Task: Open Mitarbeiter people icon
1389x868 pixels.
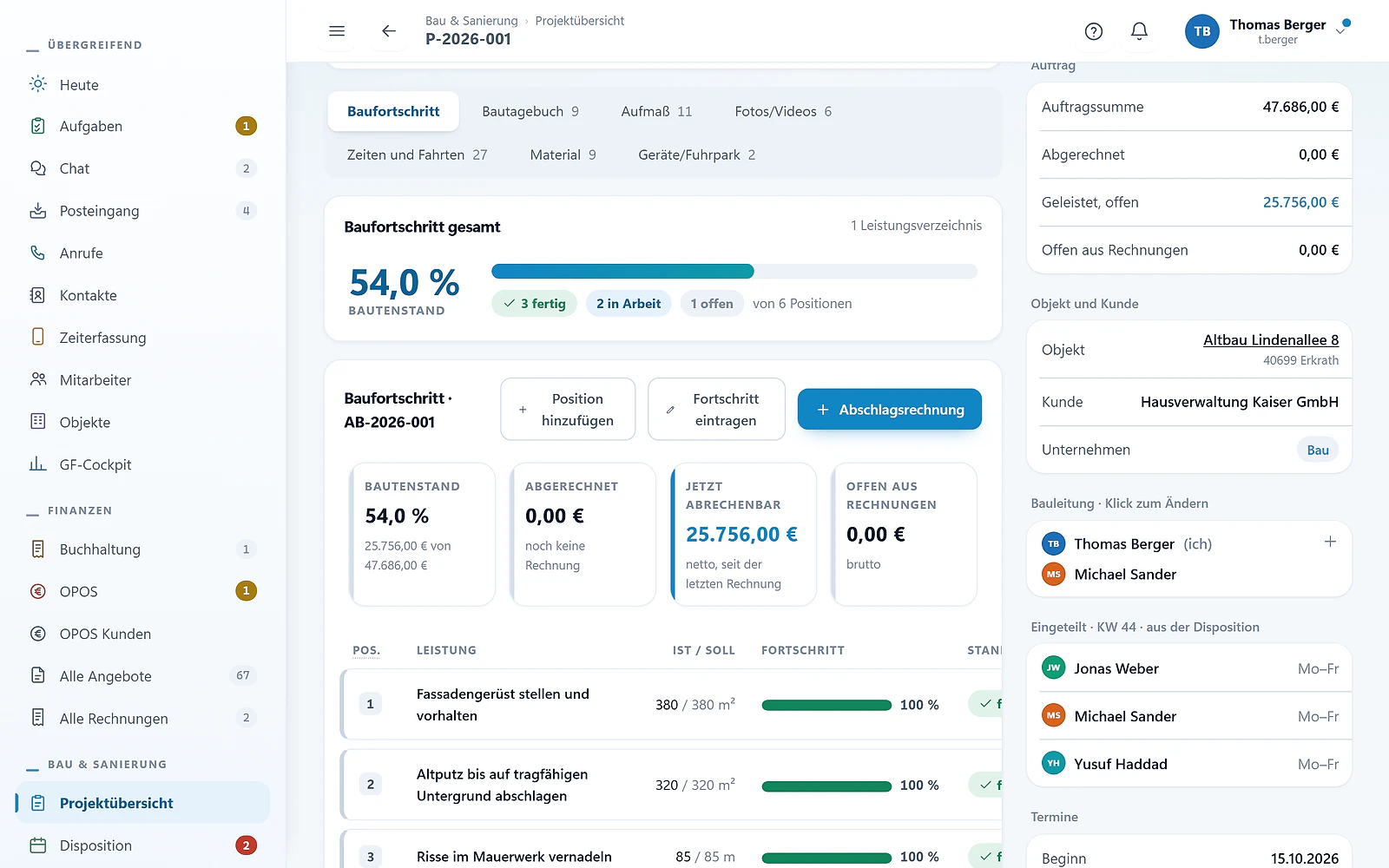Action: (x=38, y=379)
